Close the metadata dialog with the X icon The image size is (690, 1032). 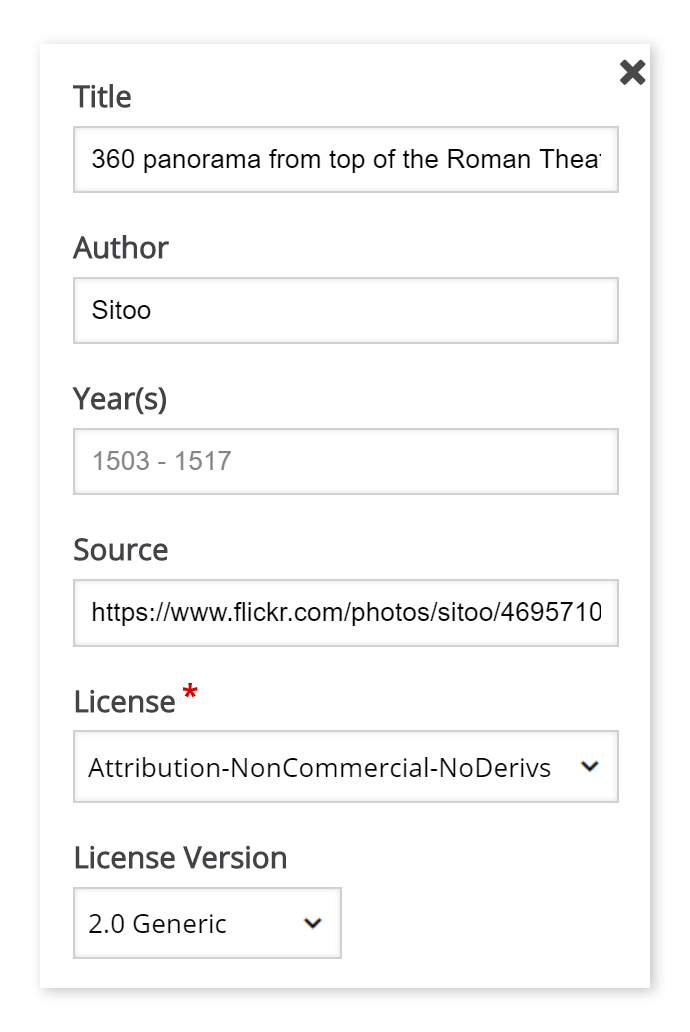tap(632, 72)
